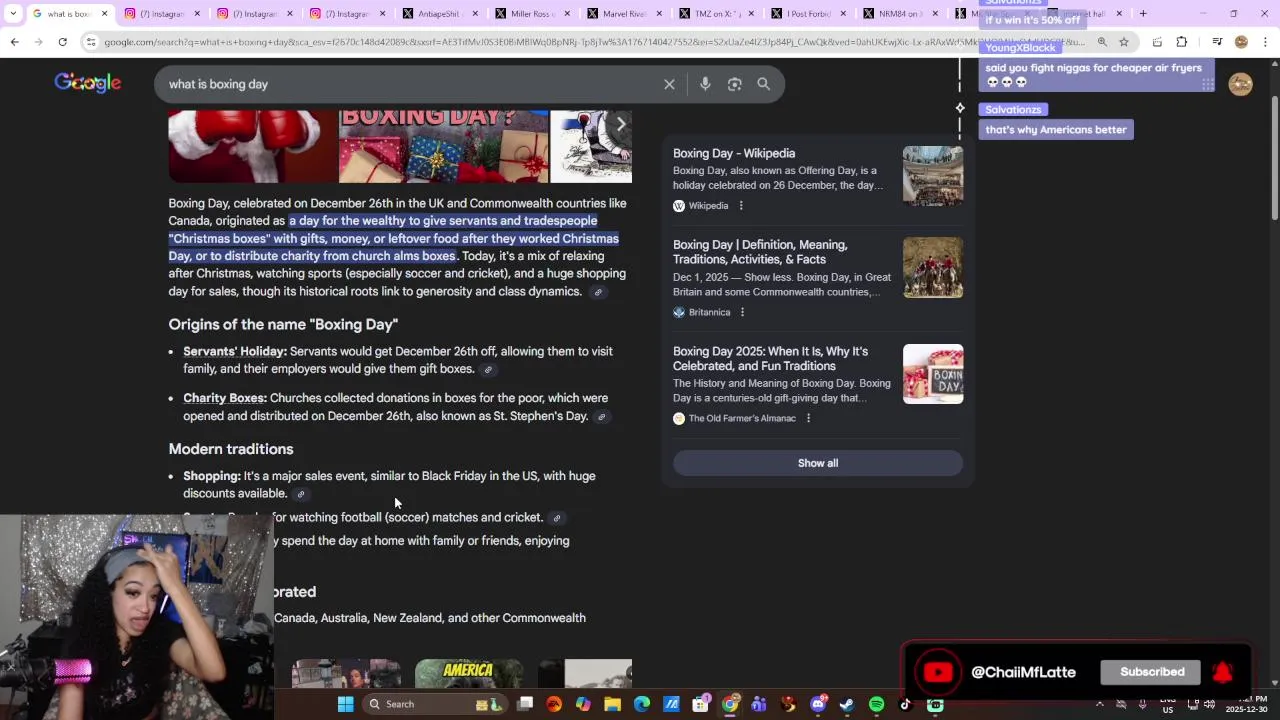
Task: Click the Servants' Holiday underlined term
Action: point(235,352)
